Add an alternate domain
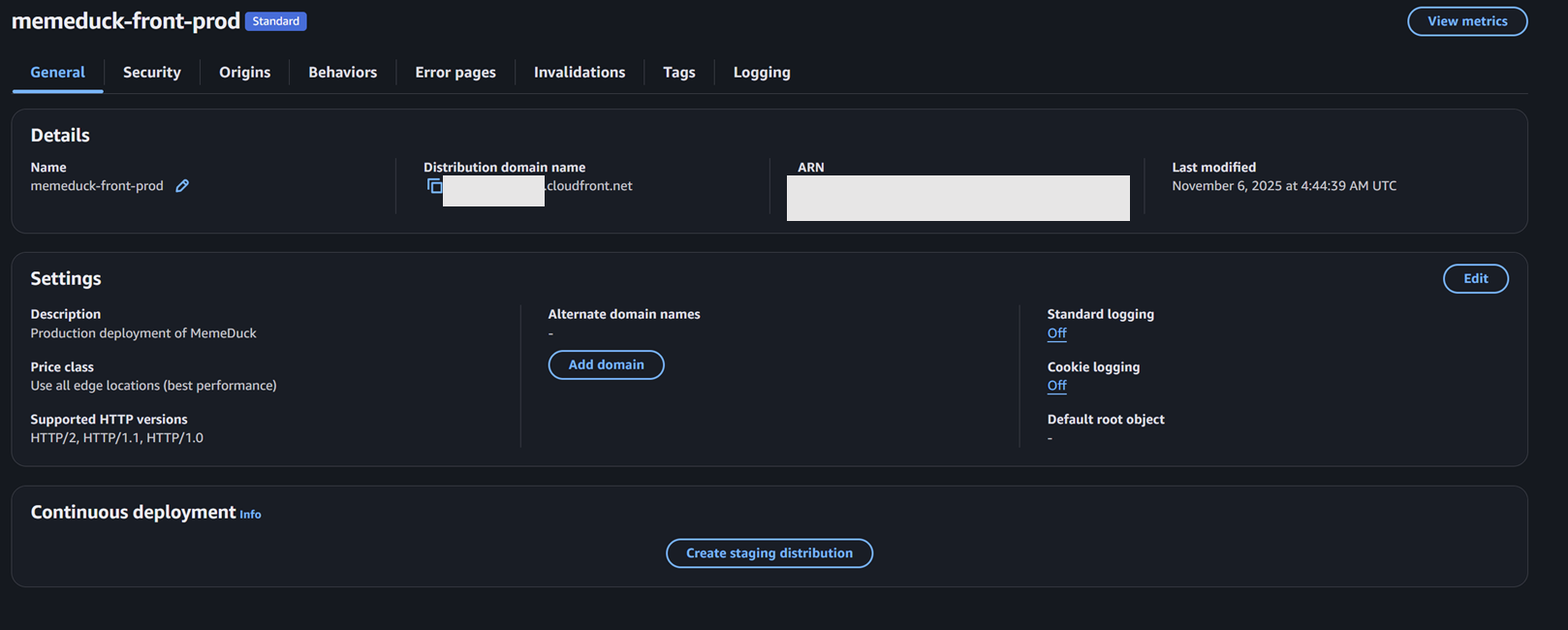Viewport: 1568px width, 630px height. click(607, 365)
